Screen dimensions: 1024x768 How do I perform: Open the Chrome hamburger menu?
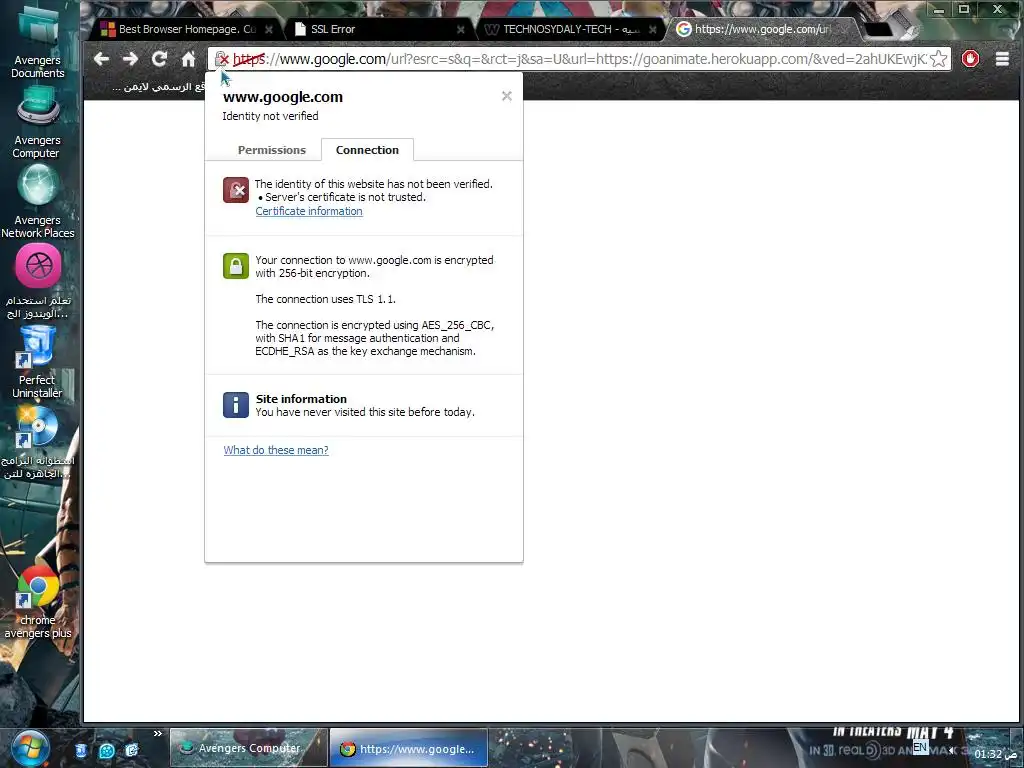1002,59
